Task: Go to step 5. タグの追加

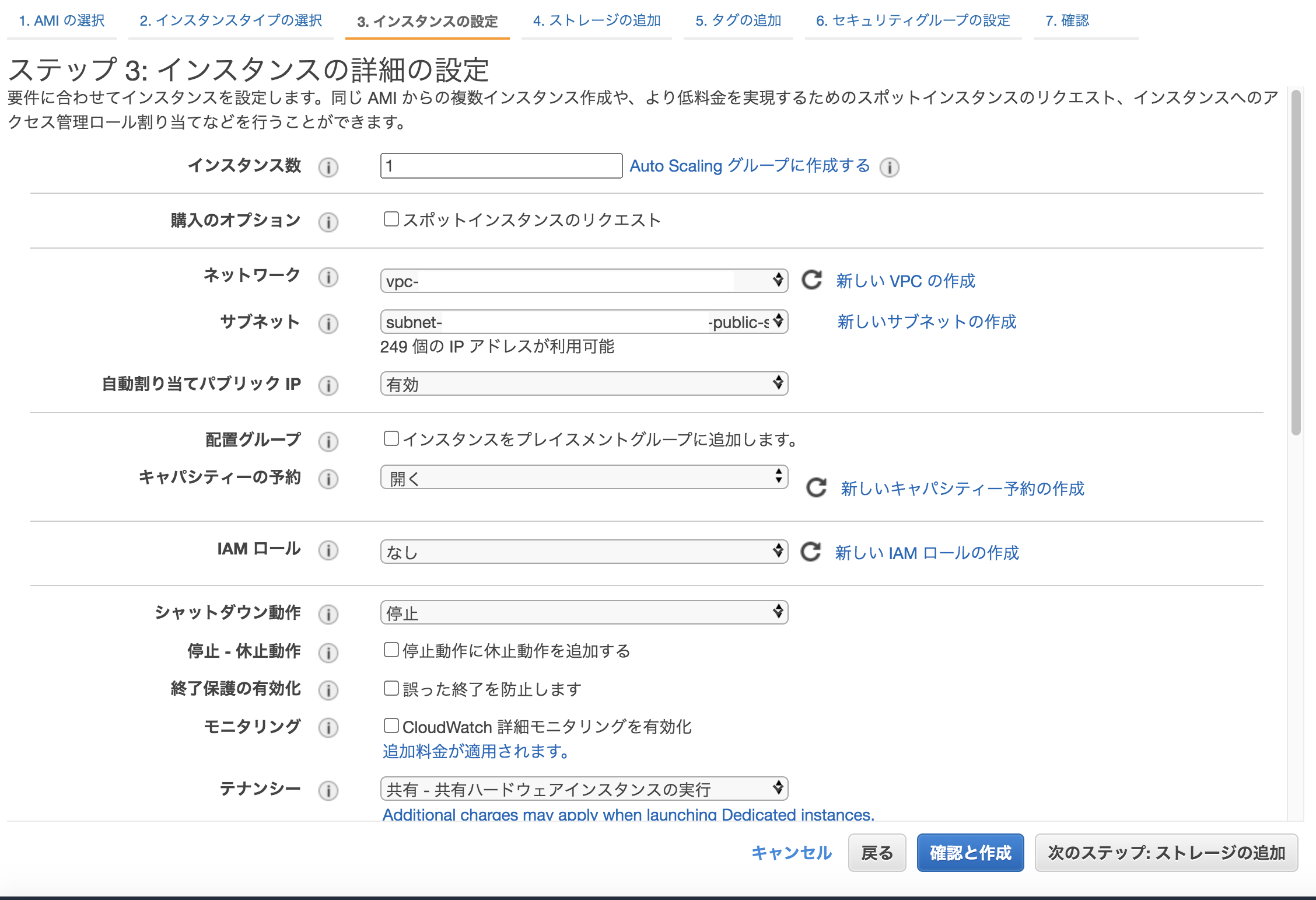Action: pos(738,21)
